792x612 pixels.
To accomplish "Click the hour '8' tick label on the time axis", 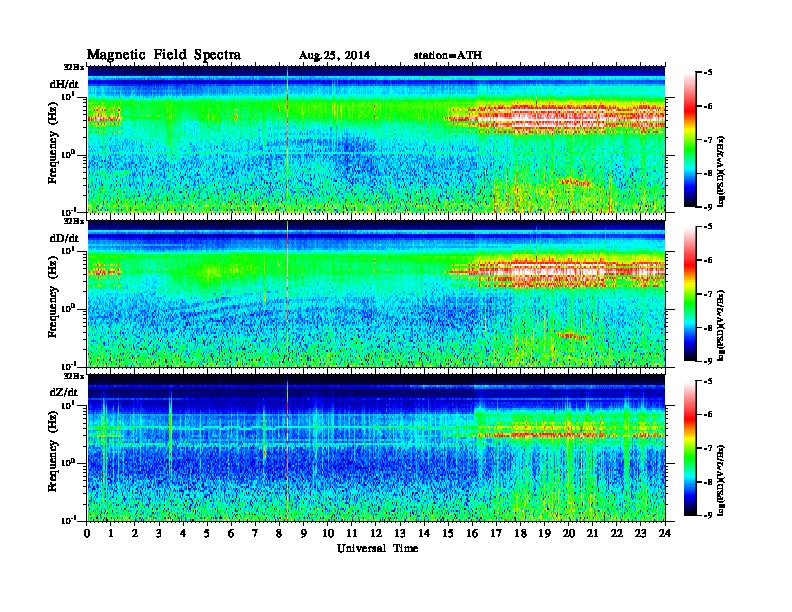I will [279, 534].
